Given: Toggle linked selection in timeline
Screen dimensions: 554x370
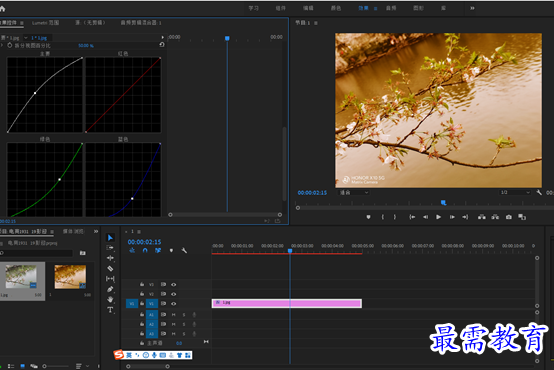Looking at the screenshot, I should [x=158, y=250].
